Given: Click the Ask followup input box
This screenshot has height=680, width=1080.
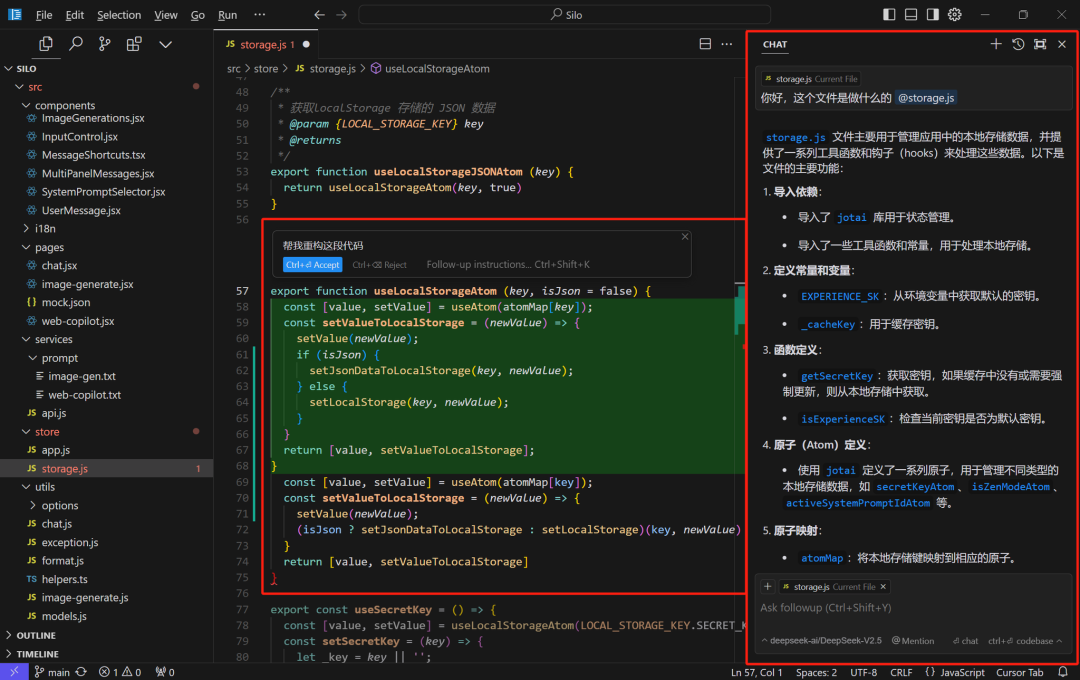Looking at the screenshot, I should (900, 608).
